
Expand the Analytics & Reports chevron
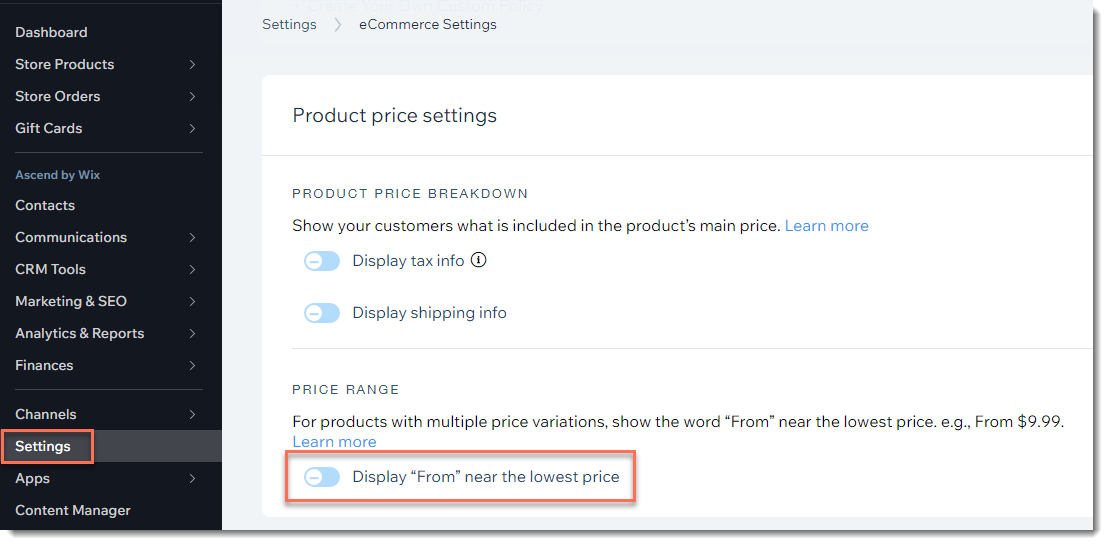click(192, 334)
